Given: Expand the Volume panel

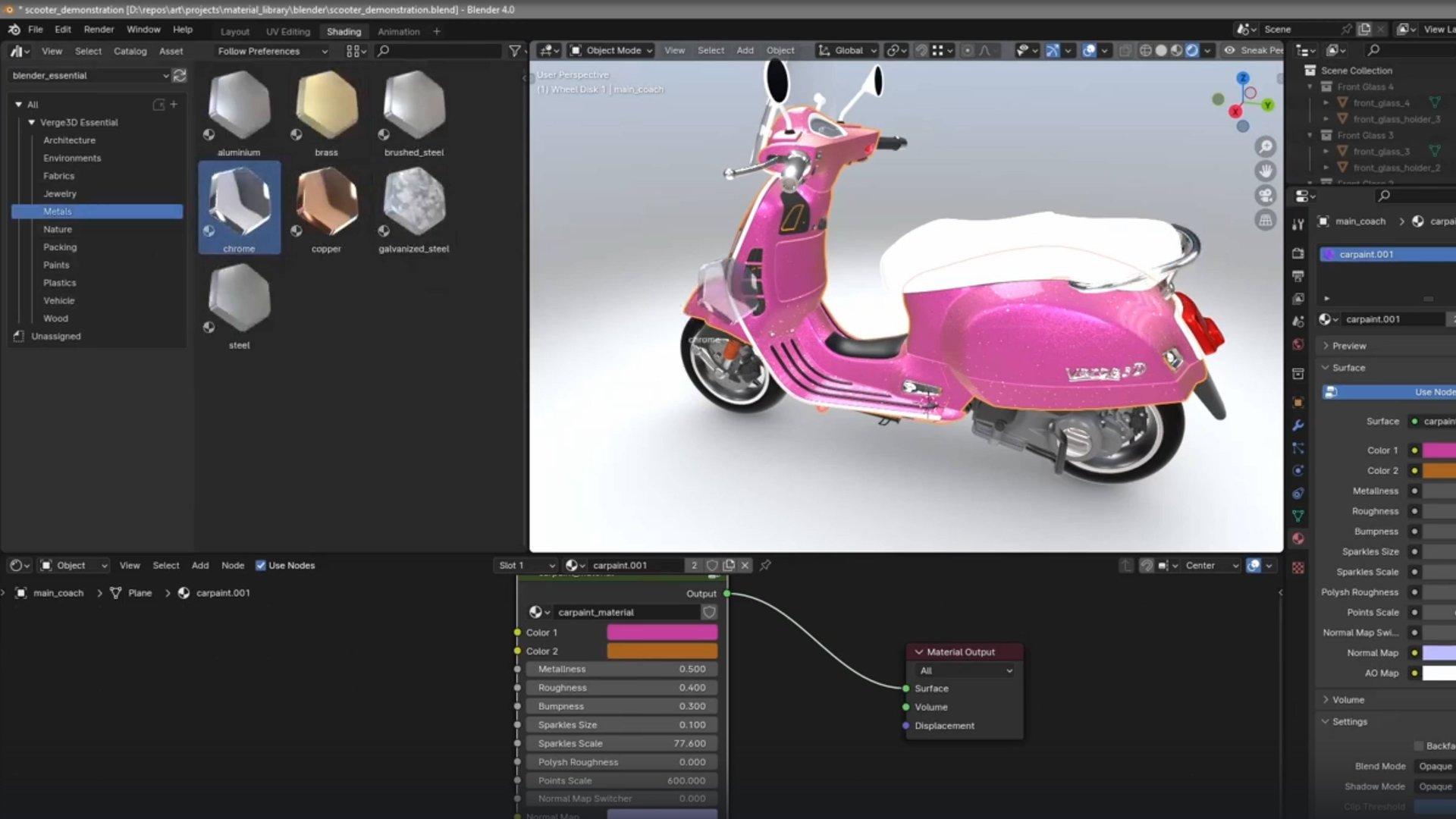Looking at the screenshot, I should pyautogui.click(x=1348, y=700).
